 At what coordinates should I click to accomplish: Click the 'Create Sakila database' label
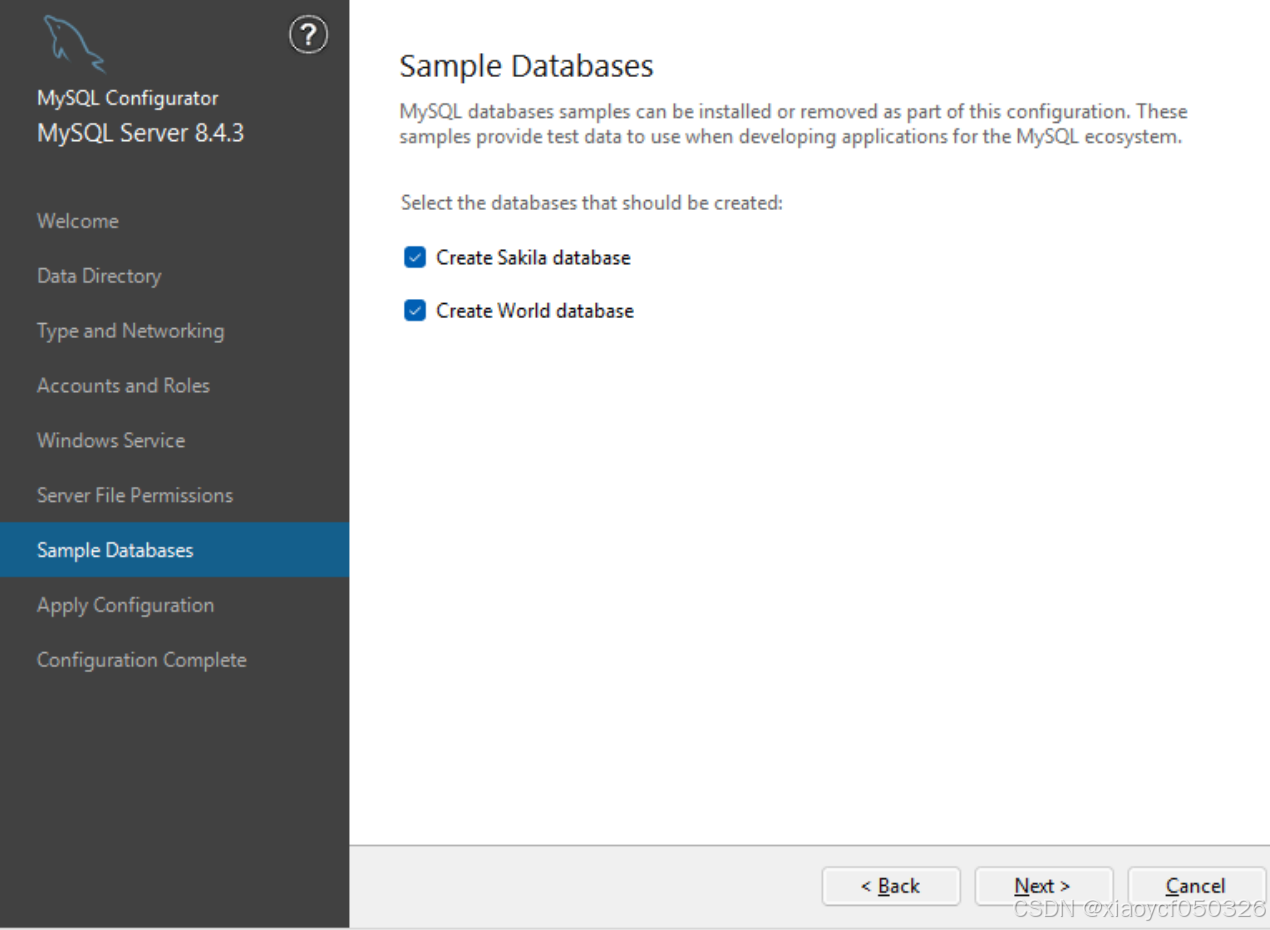click(x=534, y=258)
